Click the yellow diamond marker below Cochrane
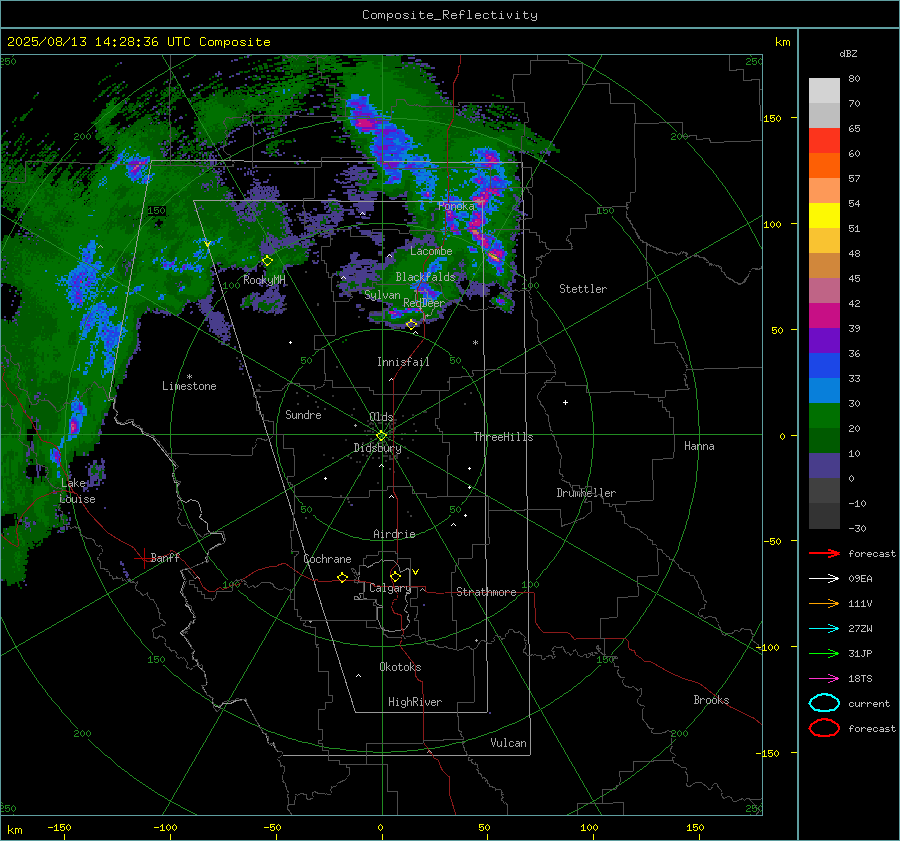 click(343, 577)
